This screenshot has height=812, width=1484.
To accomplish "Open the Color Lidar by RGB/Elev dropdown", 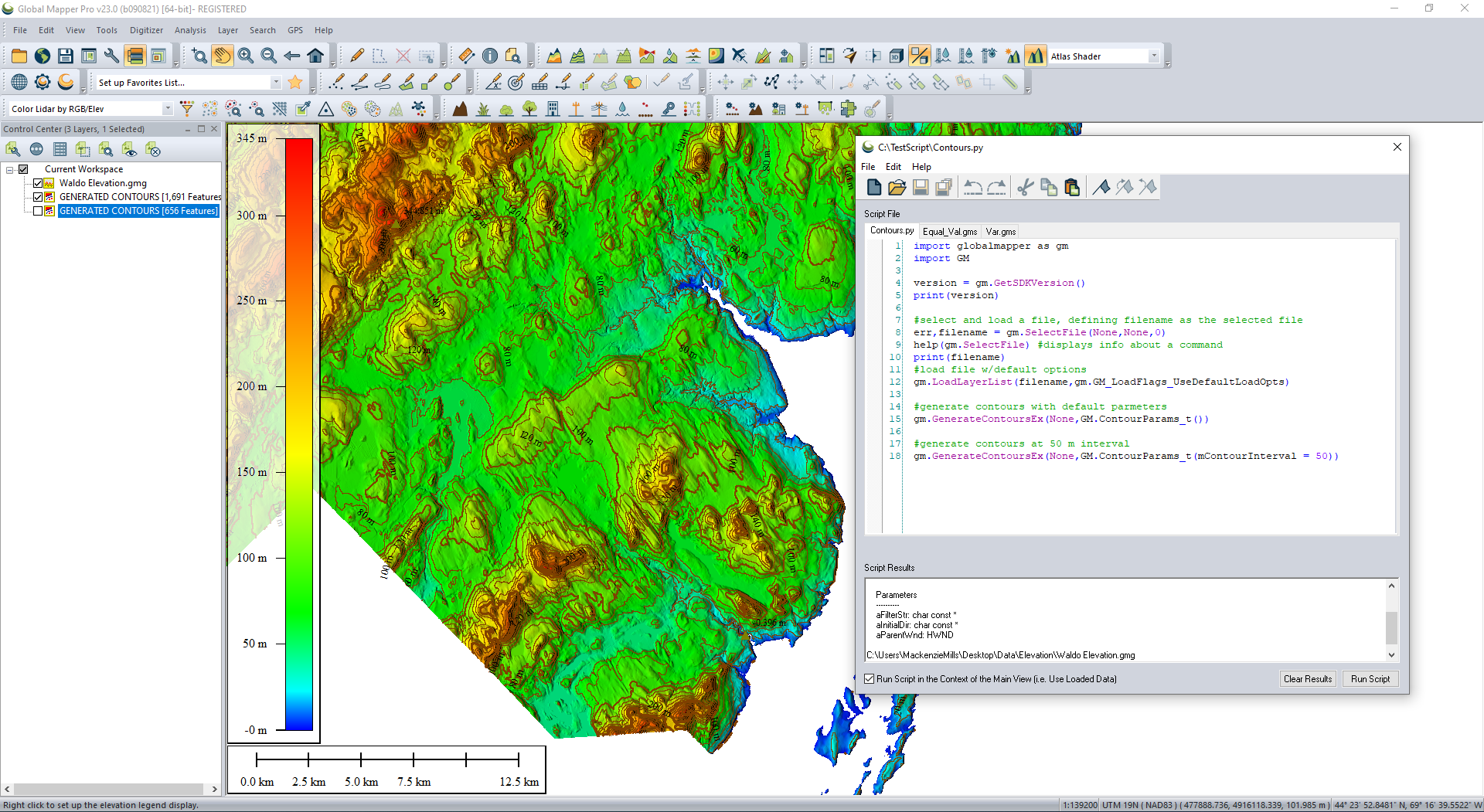I will click(168, 109).
